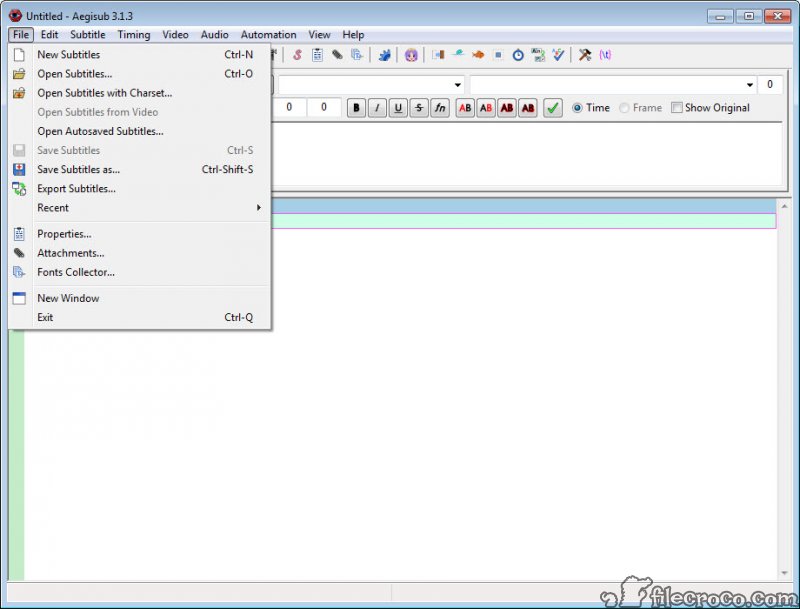Screen dimensions: 800x609
Task: Open the View menu
Action: (x=319, y=35)
